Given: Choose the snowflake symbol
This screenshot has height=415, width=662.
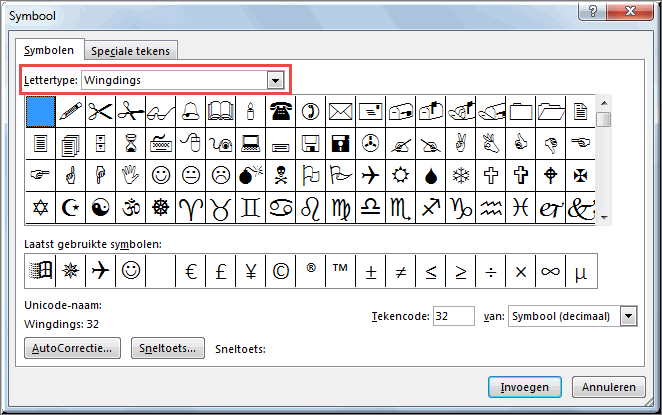Looking at the screenshot, I should click(461, 175).
